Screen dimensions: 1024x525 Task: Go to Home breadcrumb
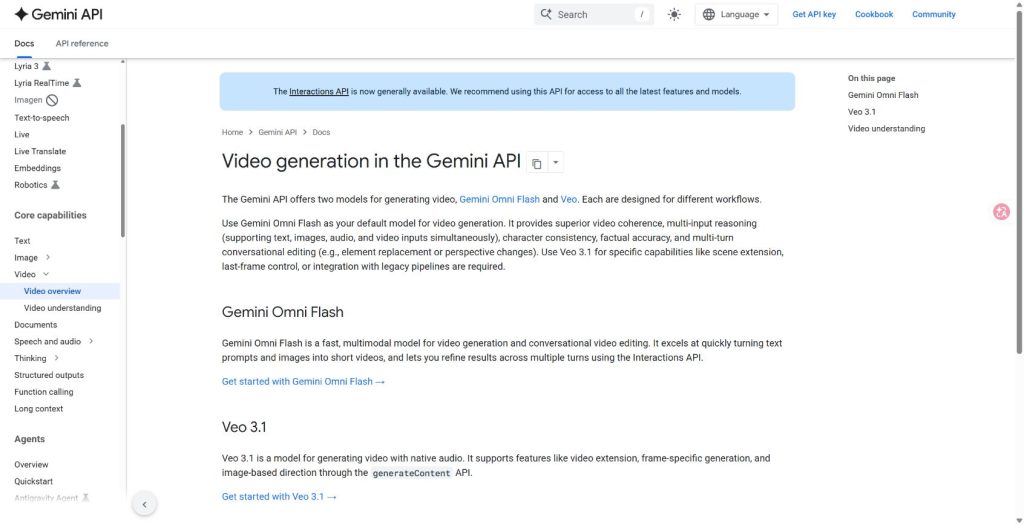(x=232, y=133)
